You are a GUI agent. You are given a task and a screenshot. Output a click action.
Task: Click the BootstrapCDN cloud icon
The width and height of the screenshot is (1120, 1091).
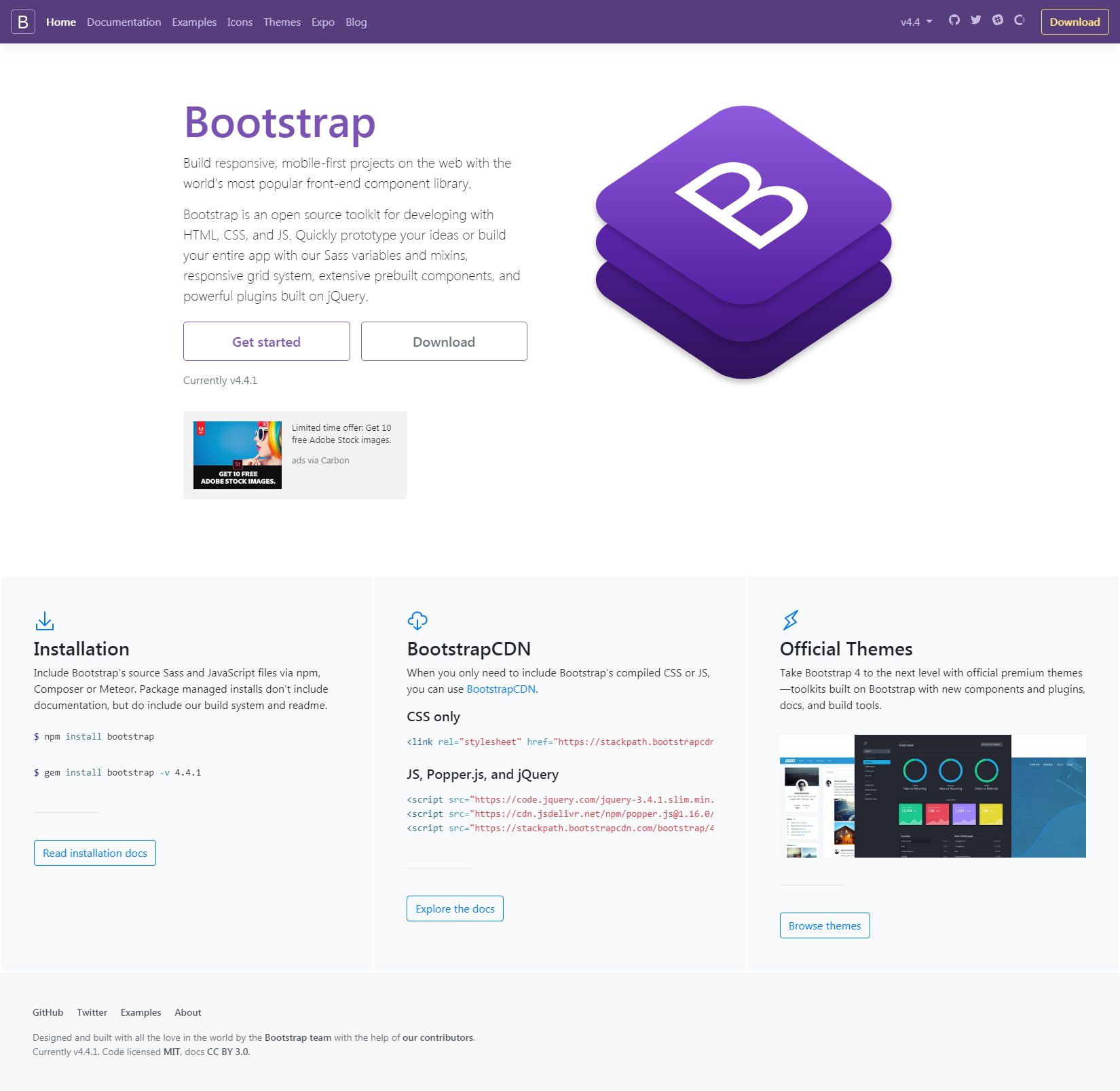click(x=417, y=620)
